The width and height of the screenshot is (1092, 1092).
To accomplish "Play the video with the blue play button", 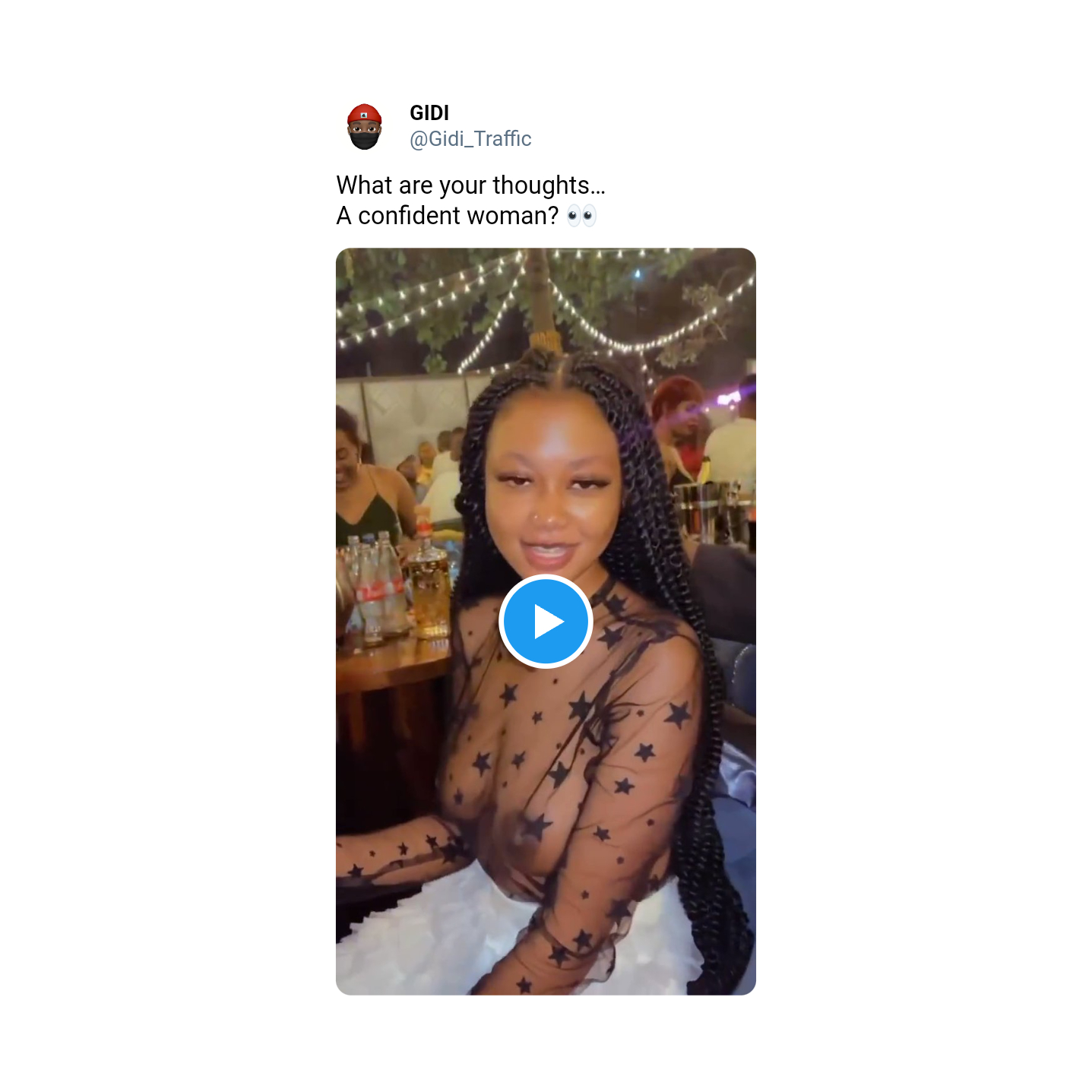I will [x=546, y=622].
